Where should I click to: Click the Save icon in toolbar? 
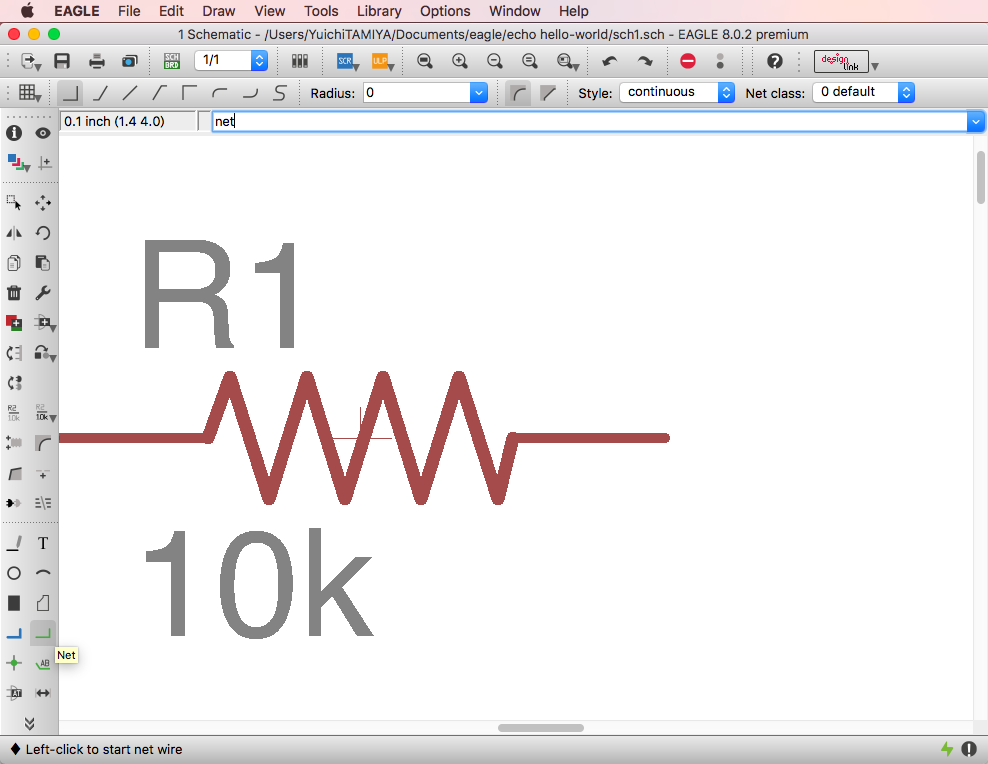click(x=62, y=61)
